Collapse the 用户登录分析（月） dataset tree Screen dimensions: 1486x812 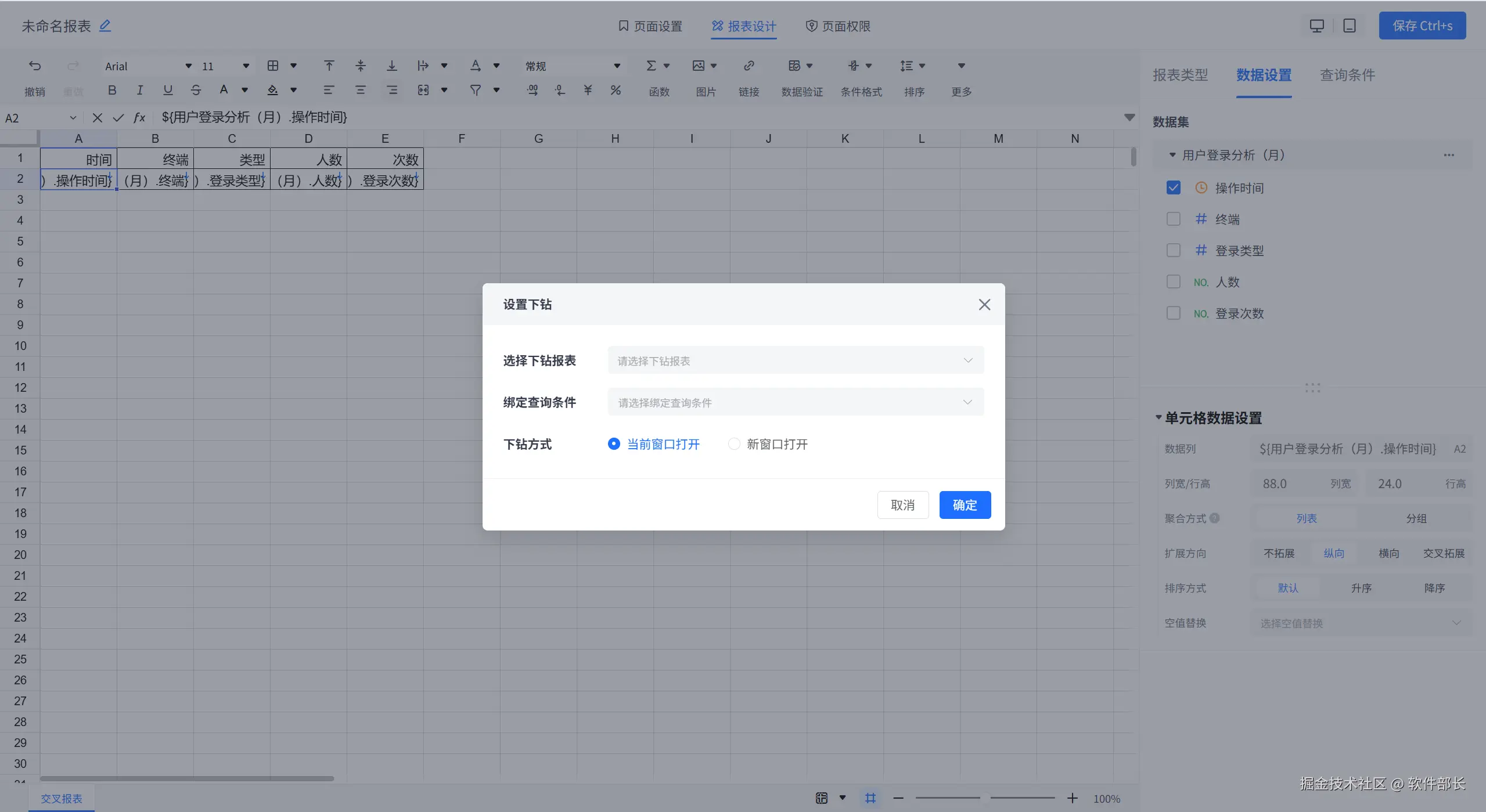click(1172, 155)
